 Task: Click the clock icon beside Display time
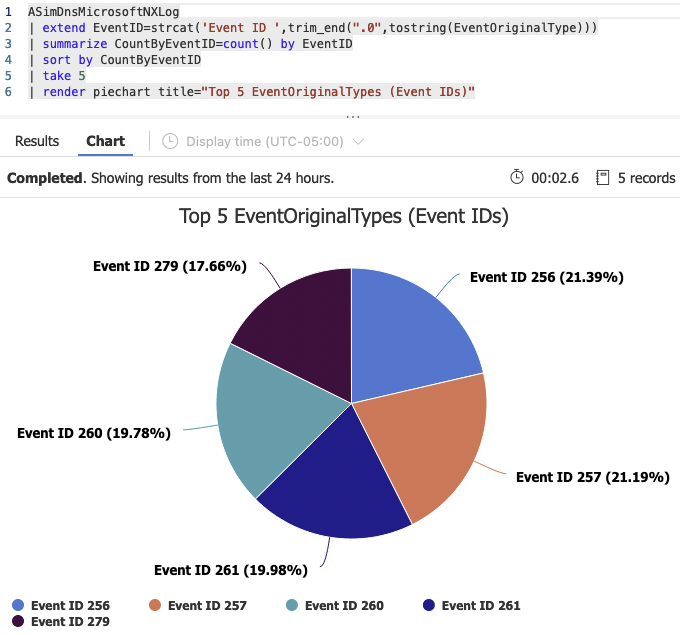[170, 142]
